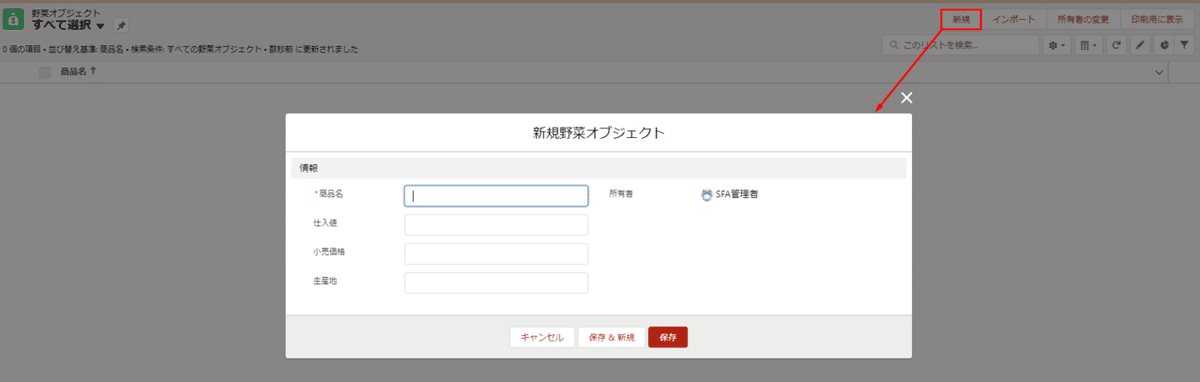Viewport: 1200px width, 382px height.
Task: Click the red 保存 button
Action: [668, 337]
